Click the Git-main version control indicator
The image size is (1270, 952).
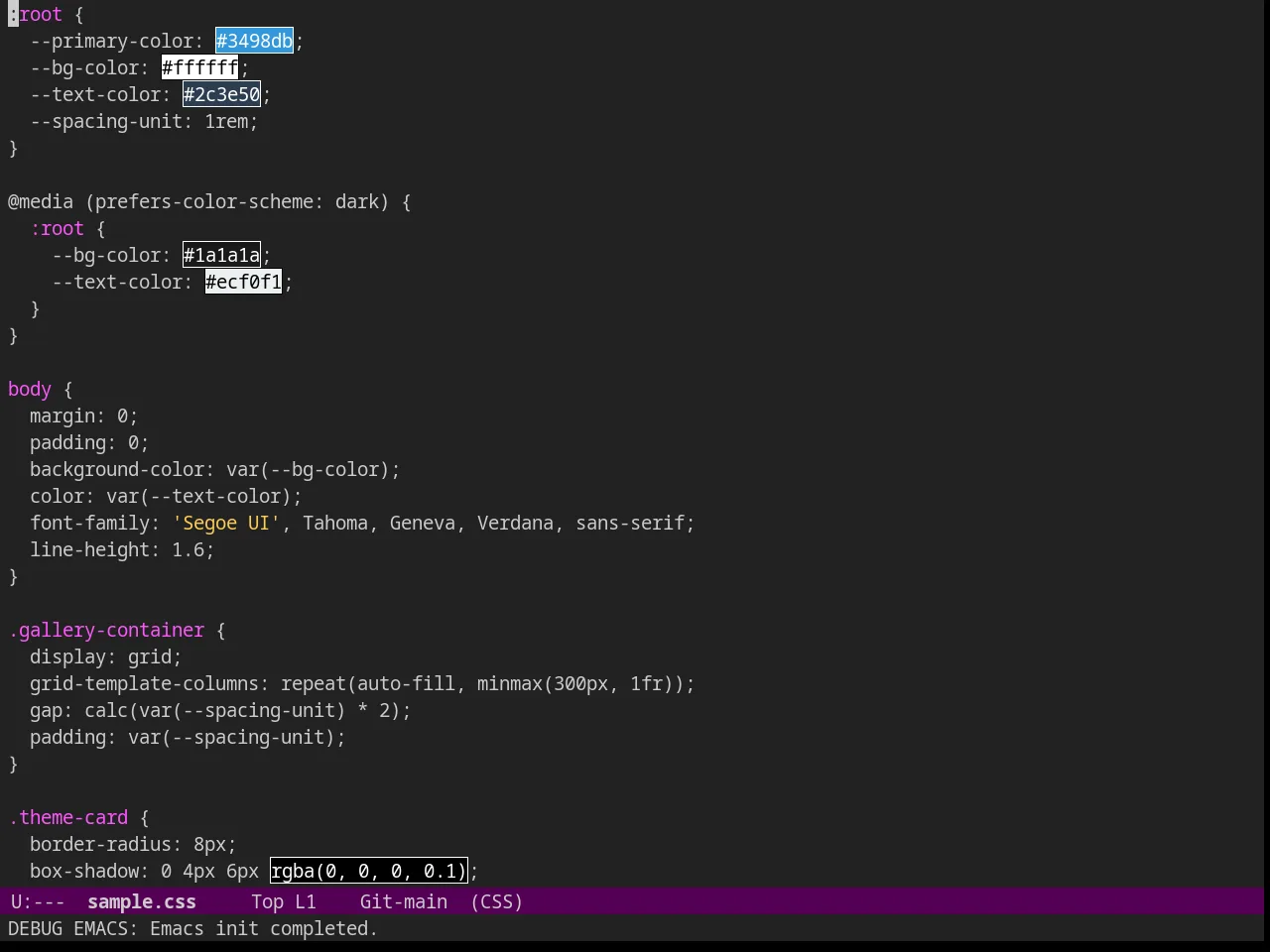(403, 901)
